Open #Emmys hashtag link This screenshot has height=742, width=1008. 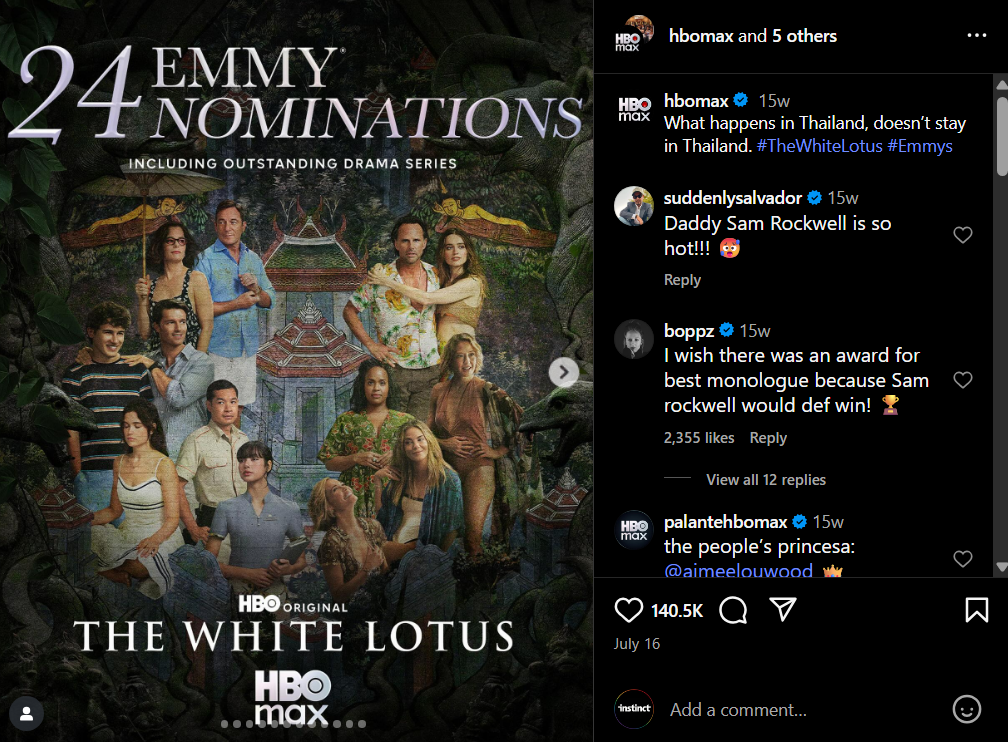920,146
